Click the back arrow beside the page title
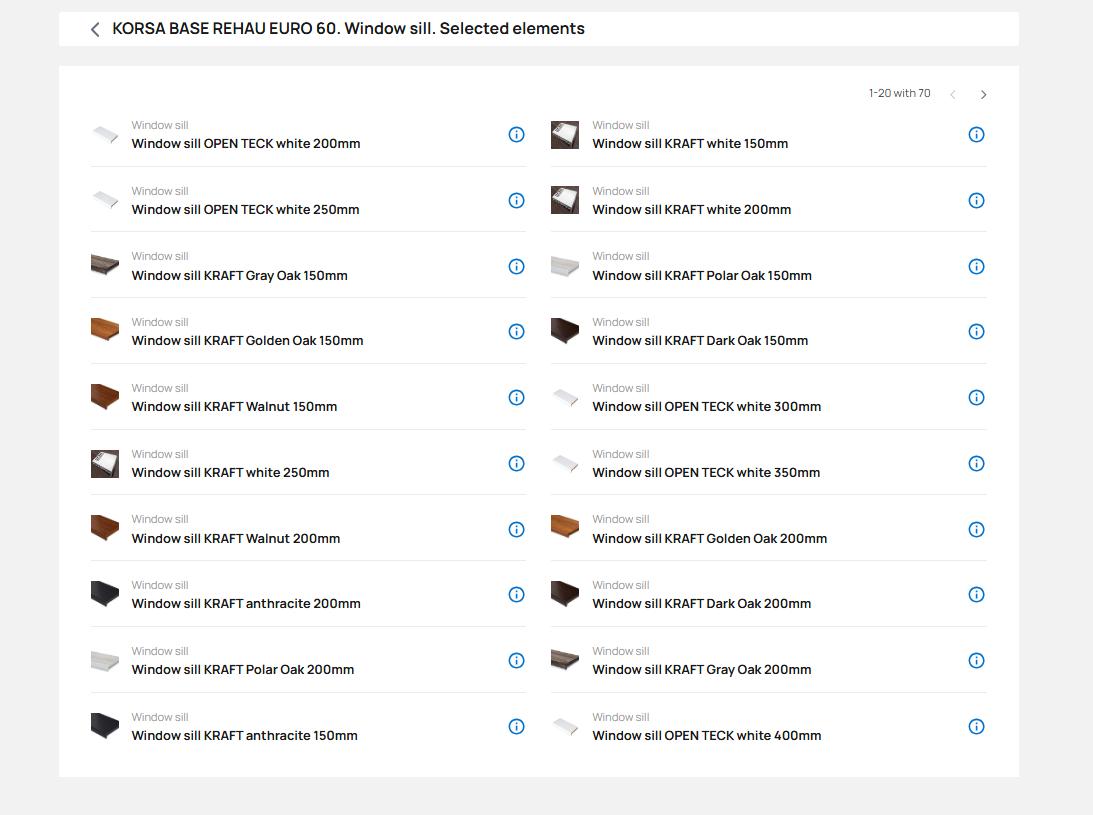The width and height of the screenshot is (1093, 815). click(x=95, y=30)
